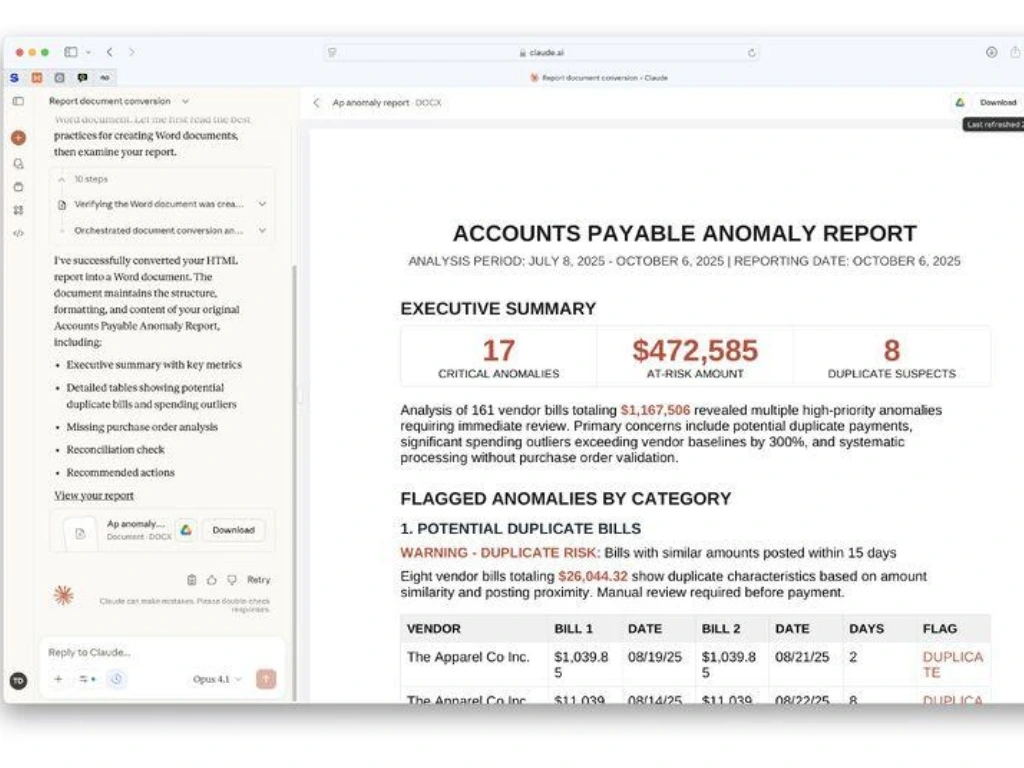Viewport: 1024px width, 768px height.
Task: Click Download on the chat file card
Action: (x=233, y=530)
